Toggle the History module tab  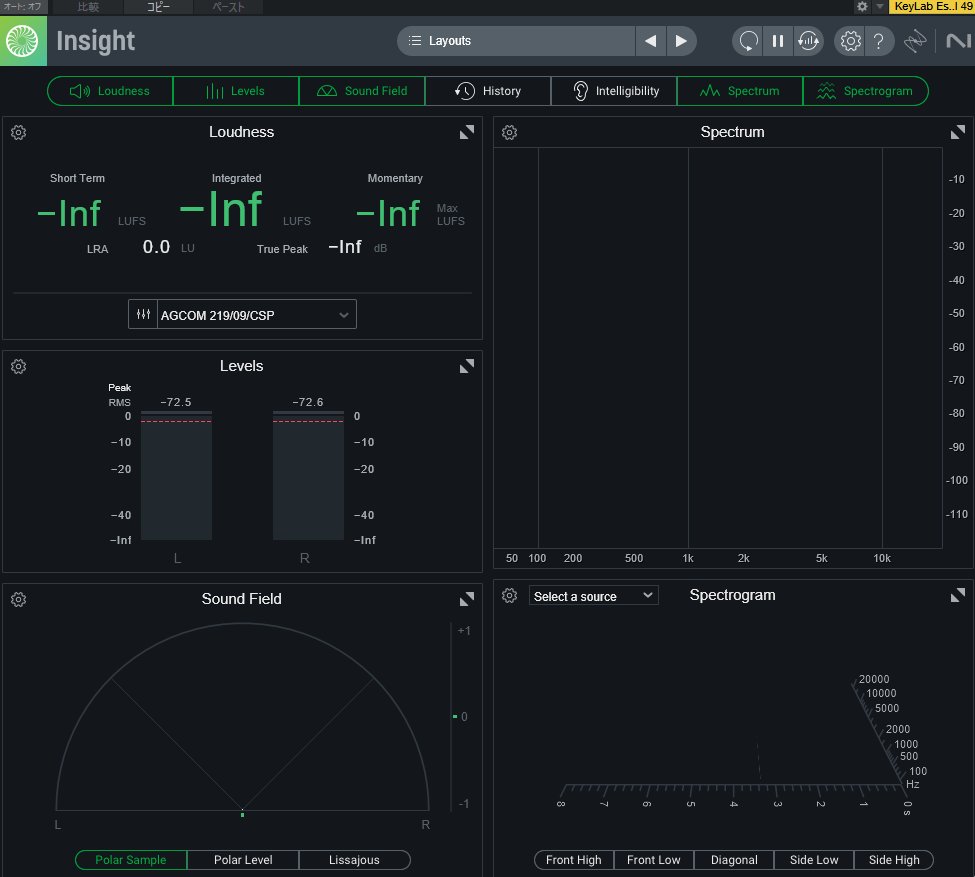[x=488, y=91]
